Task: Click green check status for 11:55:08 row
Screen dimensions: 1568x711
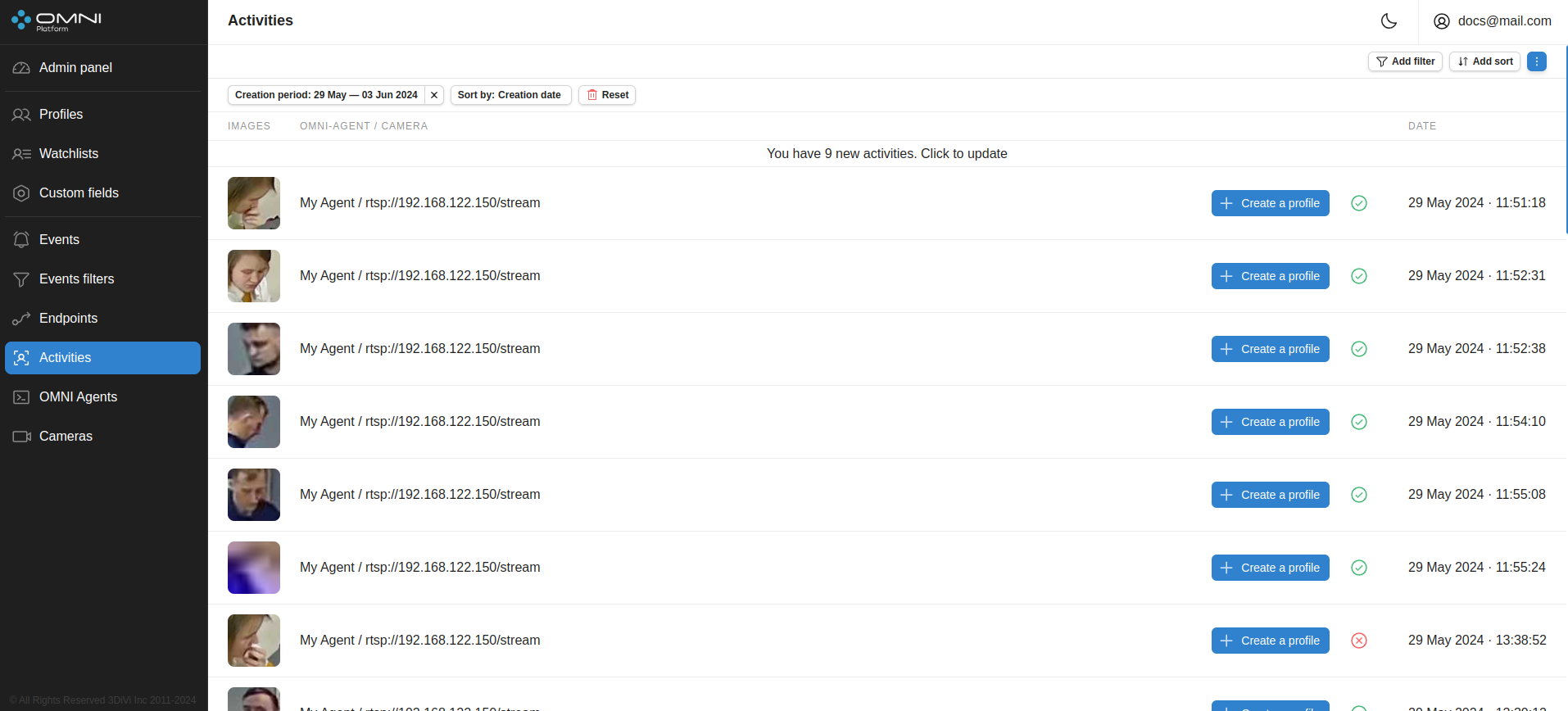Action: pyautogui.click(x=1359, y=495)
